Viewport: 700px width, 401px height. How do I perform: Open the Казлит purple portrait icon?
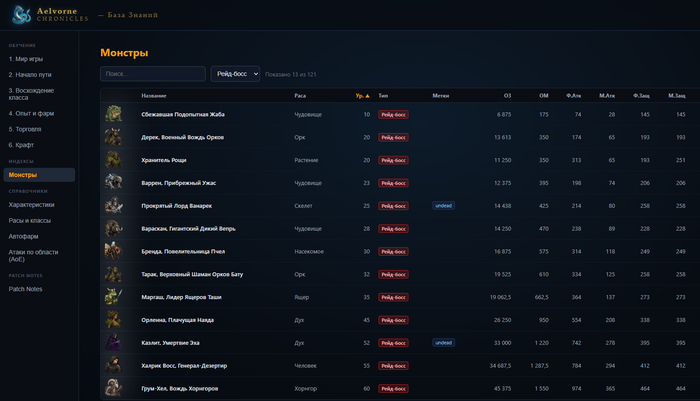(x=113, y=343)
